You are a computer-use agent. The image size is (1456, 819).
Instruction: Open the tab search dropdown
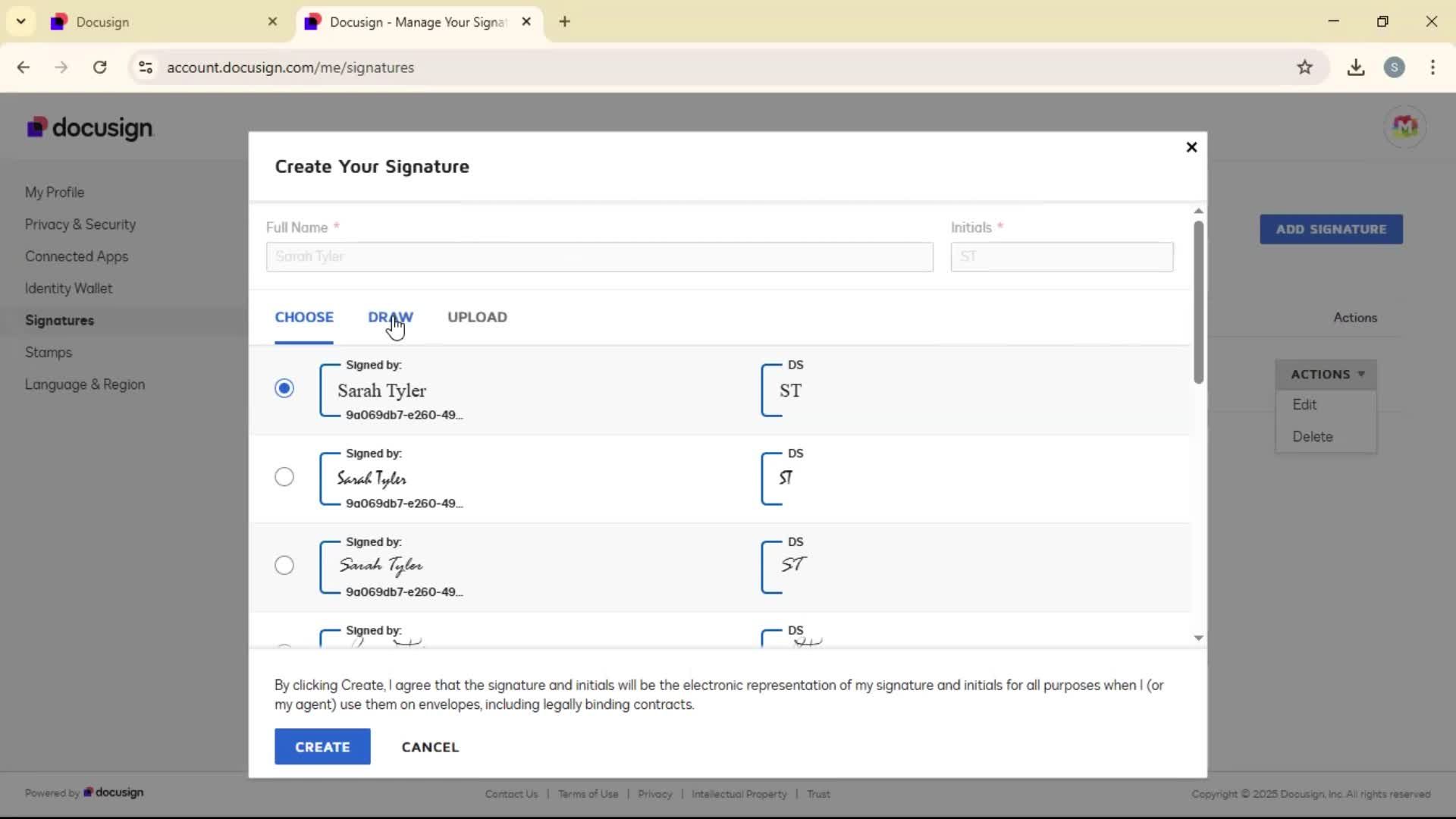tap(20, 21)
